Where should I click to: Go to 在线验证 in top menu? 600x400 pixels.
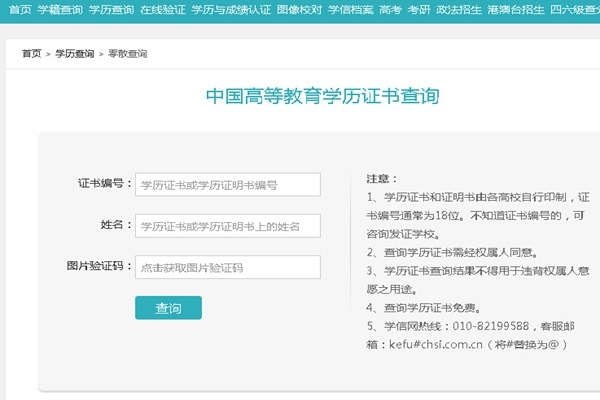[162, 9]
